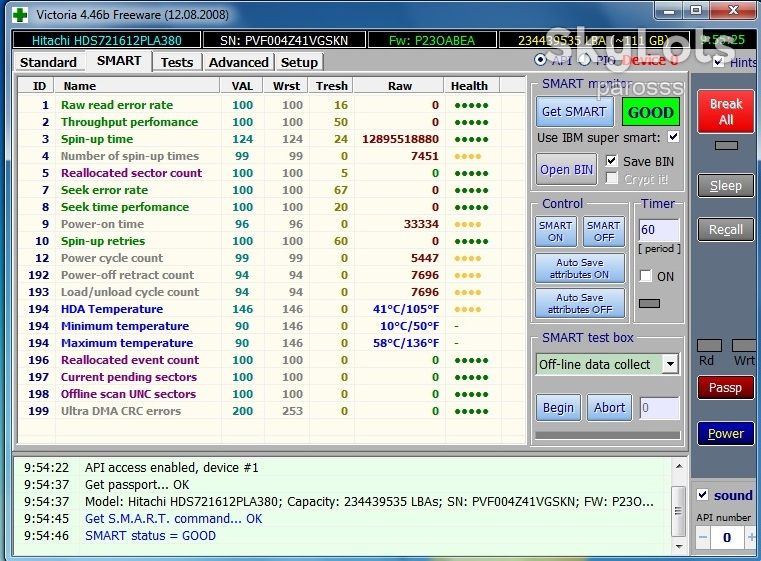Enable the Timer ON checkbox
Image resolution: width=761 pixels, height=561 pixels.
645,276
